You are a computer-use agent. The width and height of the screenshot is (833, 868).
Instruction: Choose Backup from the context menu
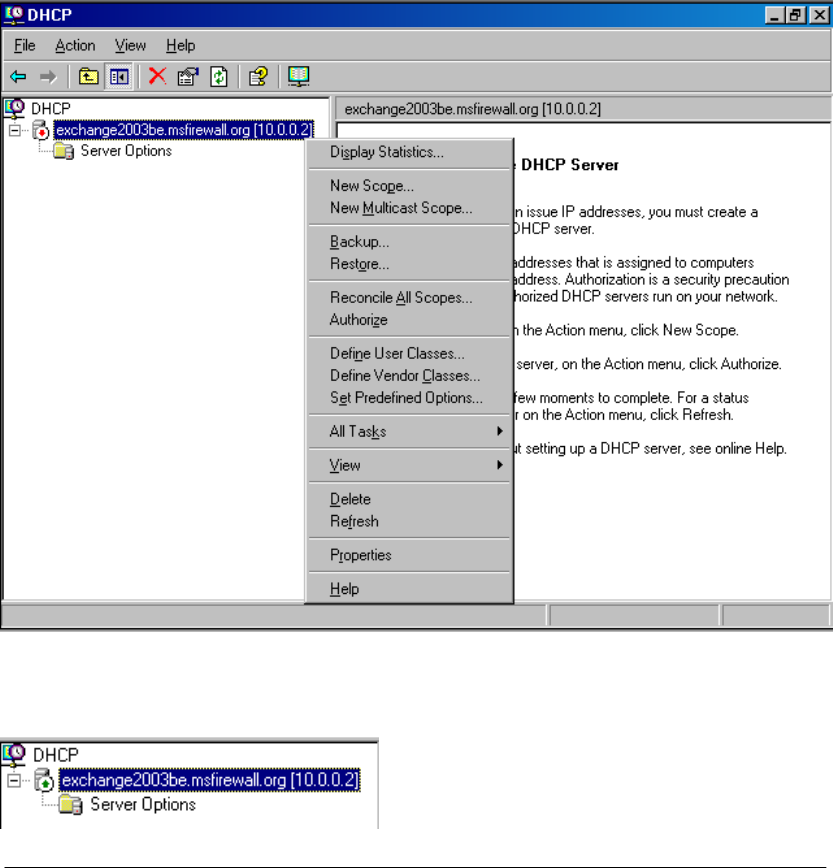pos(409,241)
